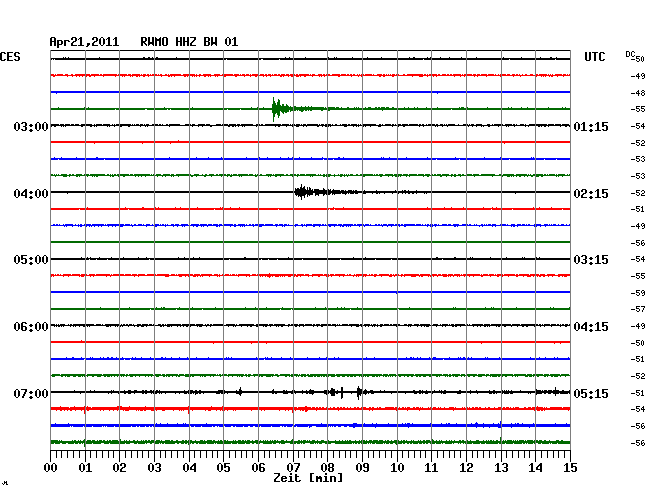This screenshot has height=494, width=650.
Task: Click the 05:15 UTC time label
Action: pos(591,393)
